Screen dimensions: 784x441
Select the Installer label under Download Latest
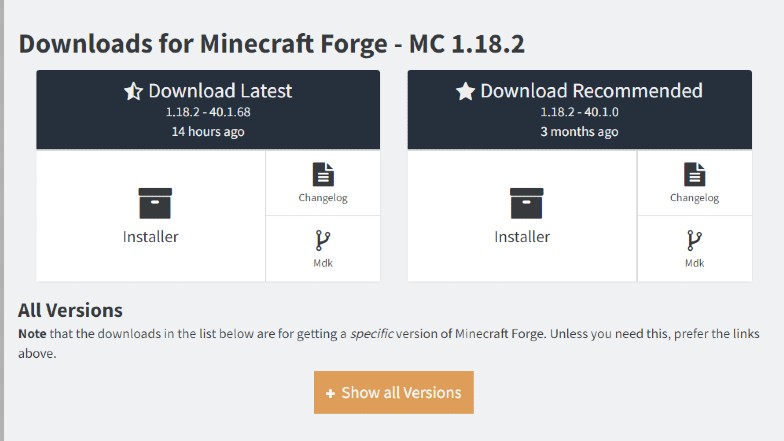150,236
